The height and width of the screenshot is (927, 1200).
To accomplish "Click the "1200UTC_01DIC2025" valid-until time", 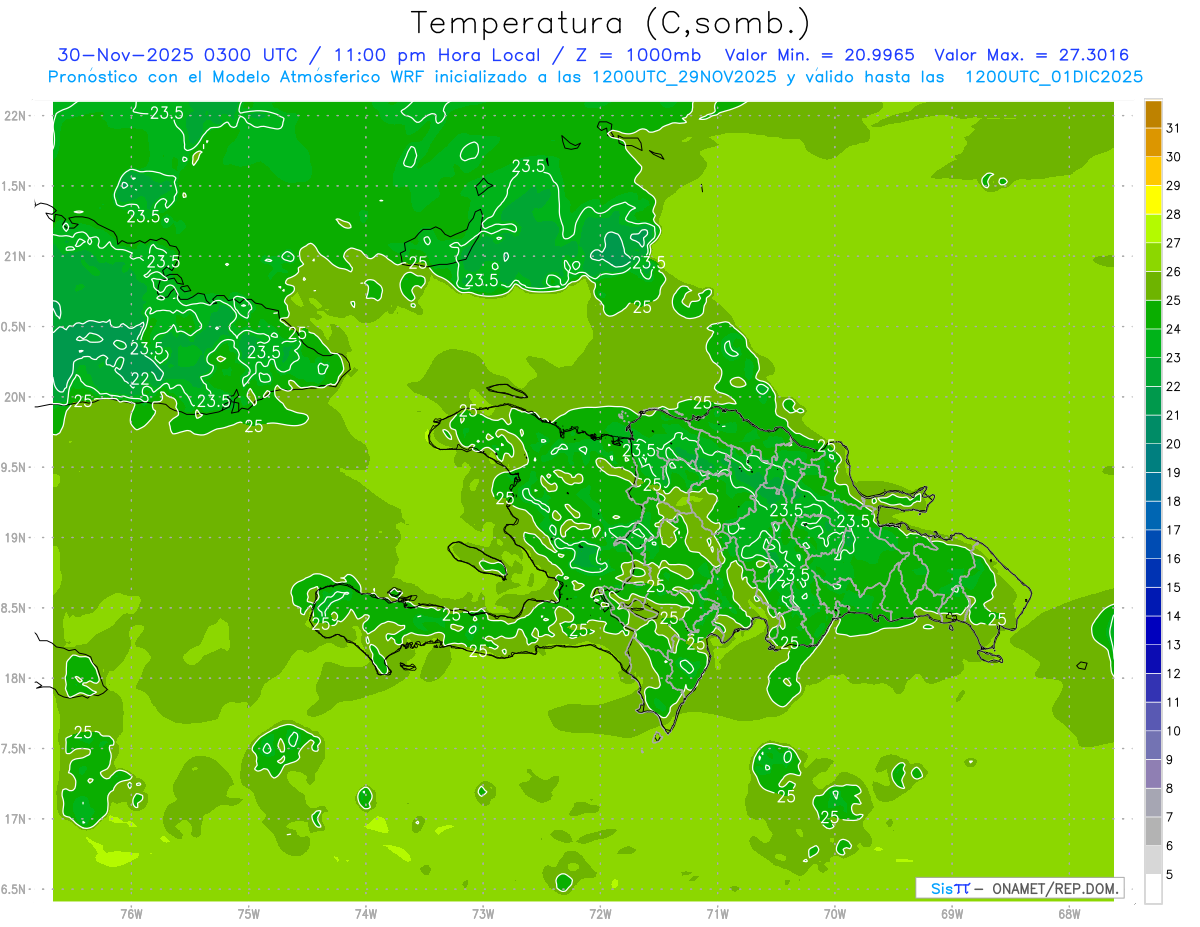I will (1053, 77).
